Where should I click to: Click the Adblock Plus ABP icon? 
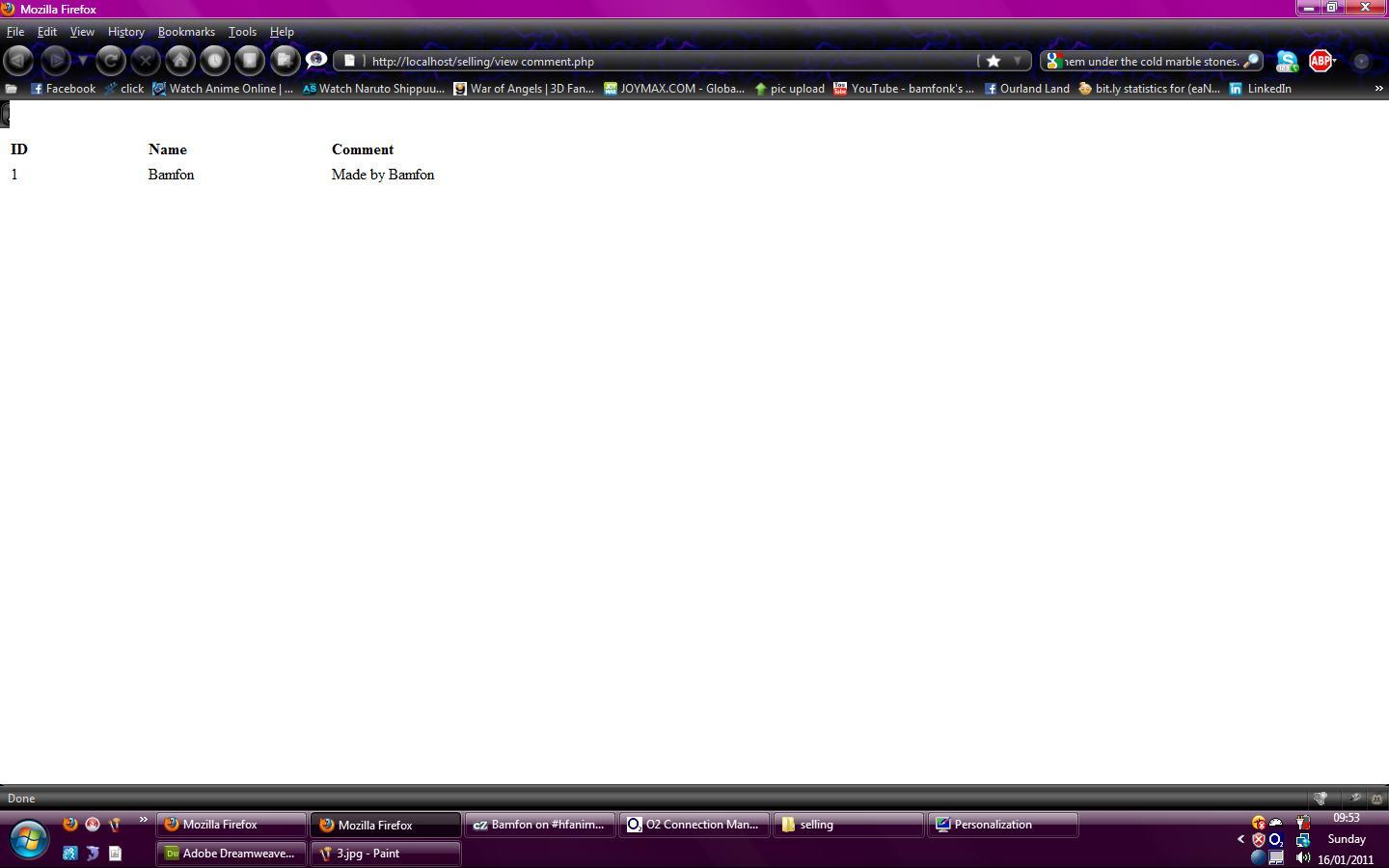point(1321,61)
